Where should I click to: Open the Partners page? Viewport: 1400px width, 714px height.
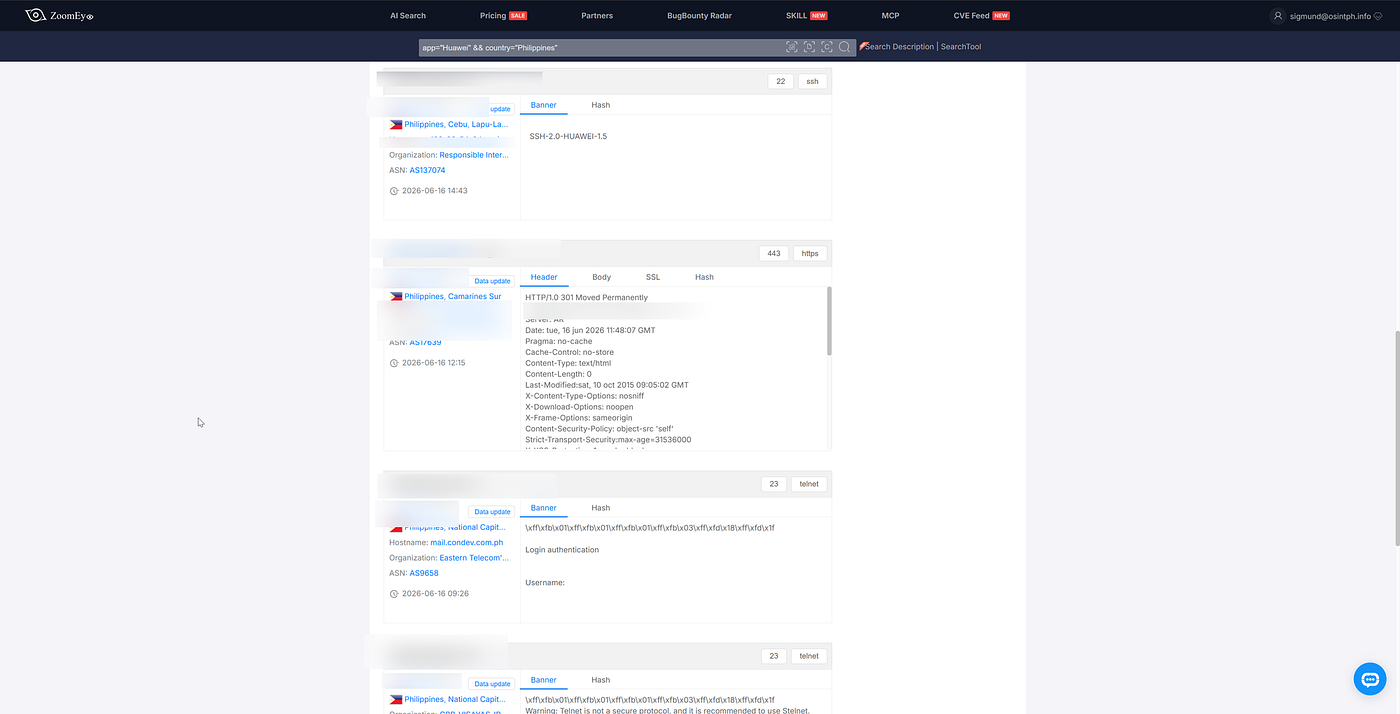pyautogui.click(x=597, y=16)
